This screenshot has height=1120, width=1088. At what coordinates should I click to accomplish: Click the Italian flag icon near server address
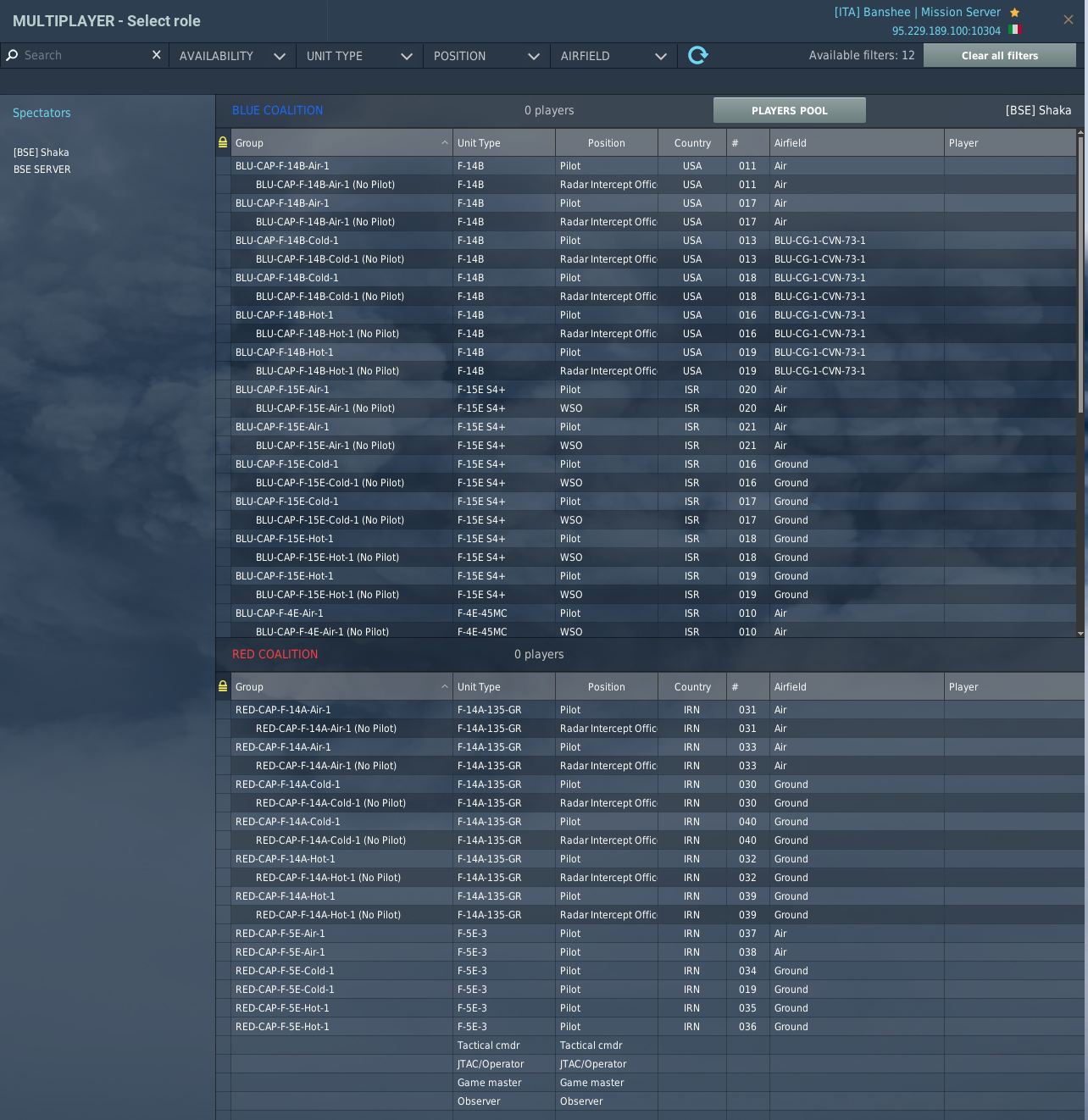point(1014,30)
